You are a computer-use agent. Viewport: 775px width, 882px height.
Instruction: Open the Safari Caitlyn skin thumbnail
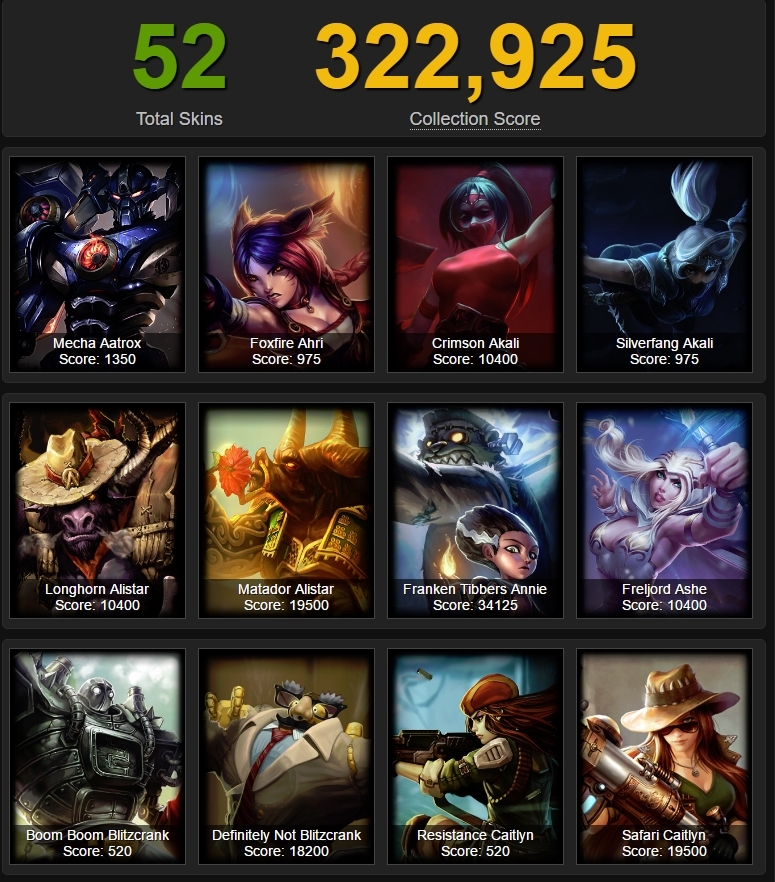(664, 756)
